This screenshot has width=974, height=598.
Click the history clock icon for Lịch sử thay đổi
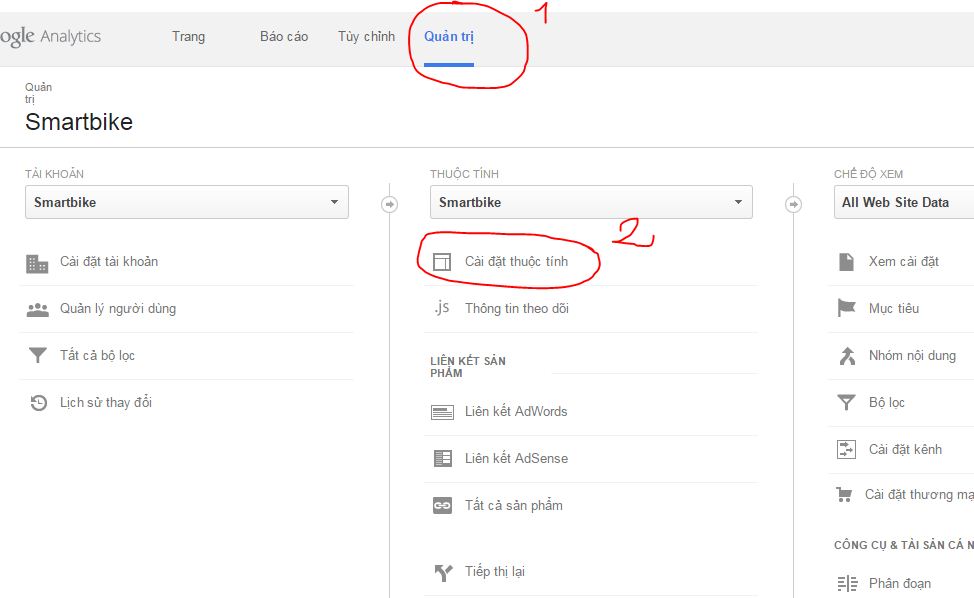pyautogui.click(x=39, y=403)
